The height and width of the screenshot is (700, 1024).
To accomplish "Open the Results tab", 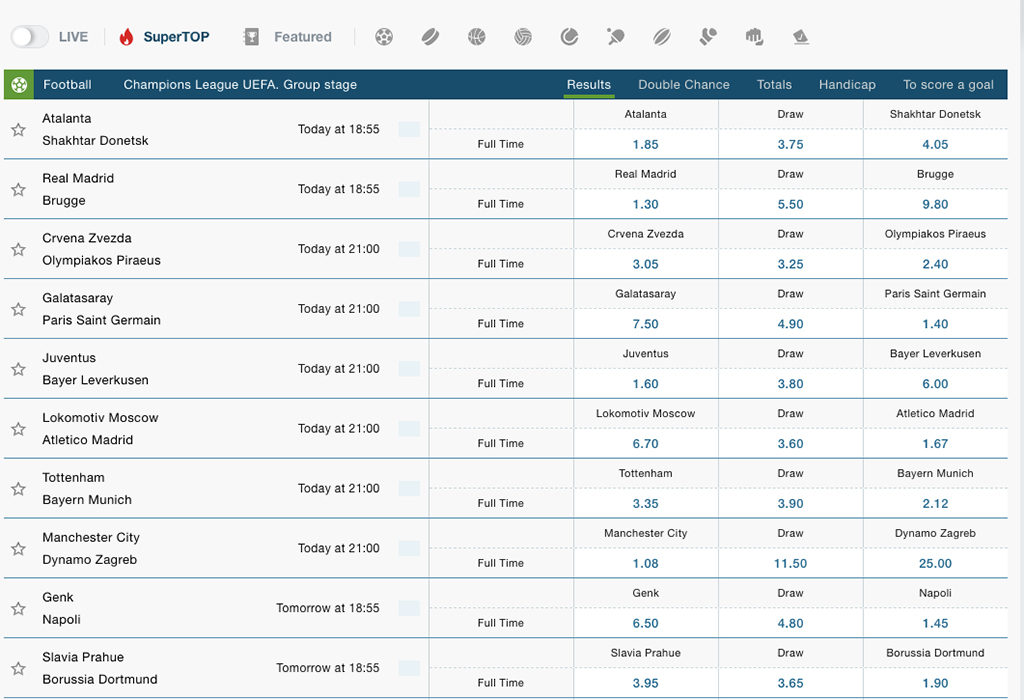I will (589, 84).
